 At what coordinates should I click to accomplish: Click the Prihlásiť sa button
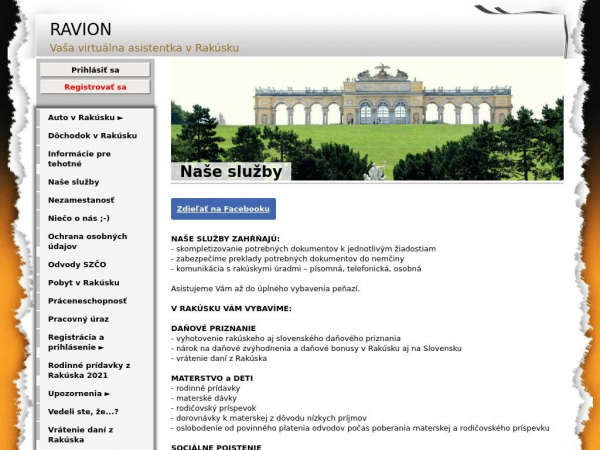(x=95, y=70)
